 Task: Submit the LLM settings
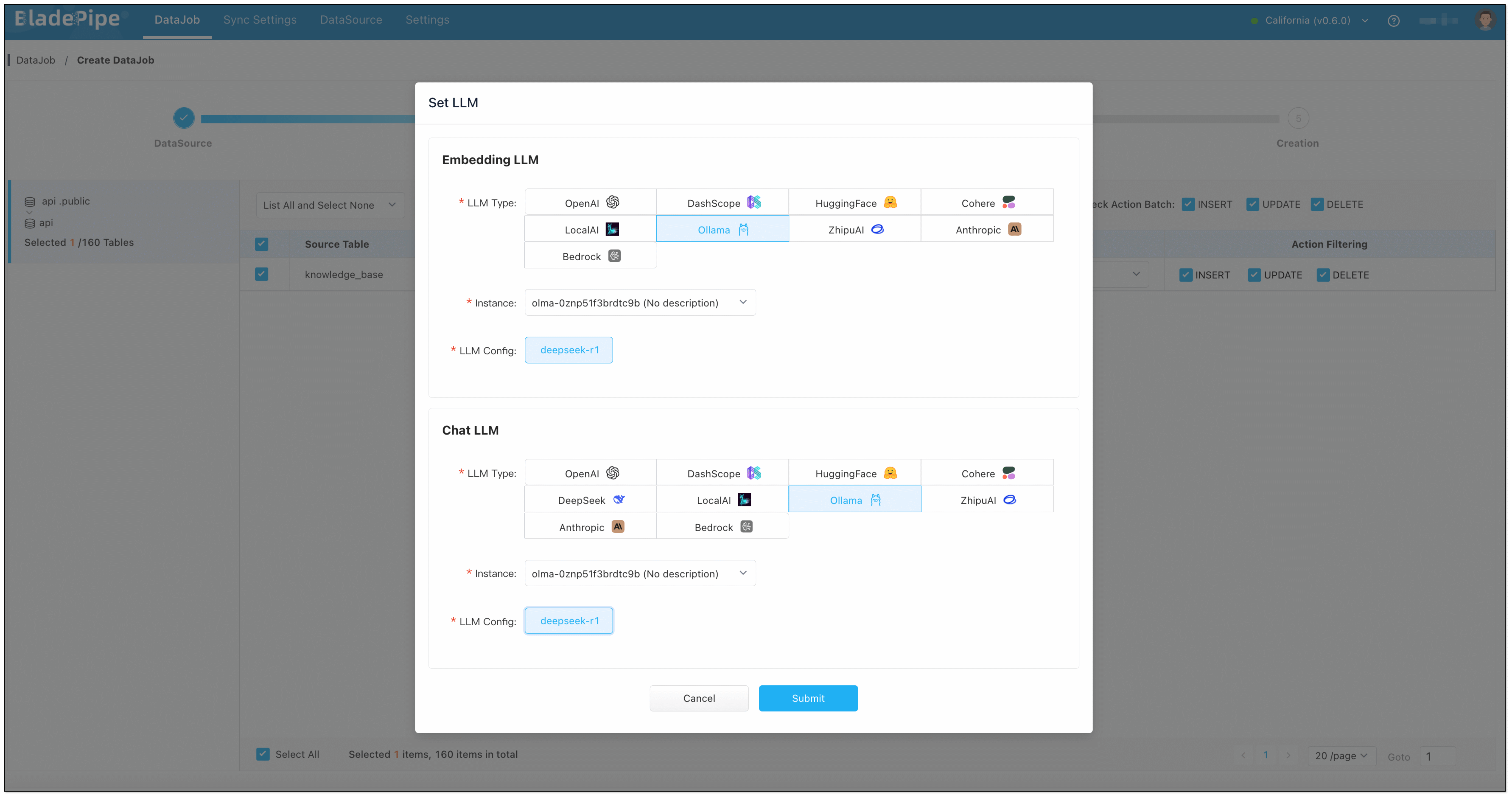(808, 698)
